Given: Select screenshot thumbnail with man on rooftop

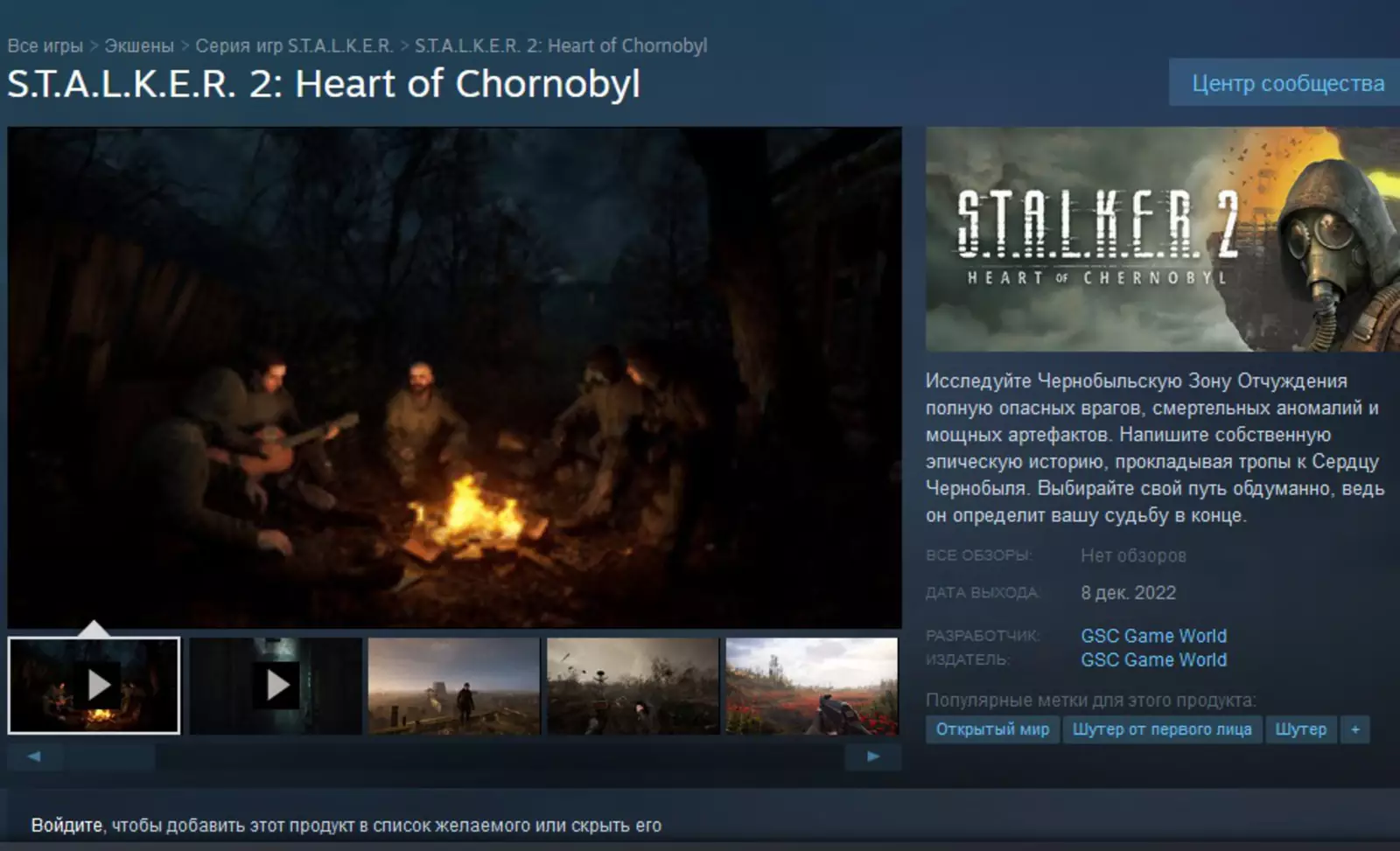Looking at the screenshot, I should point(454,685).
